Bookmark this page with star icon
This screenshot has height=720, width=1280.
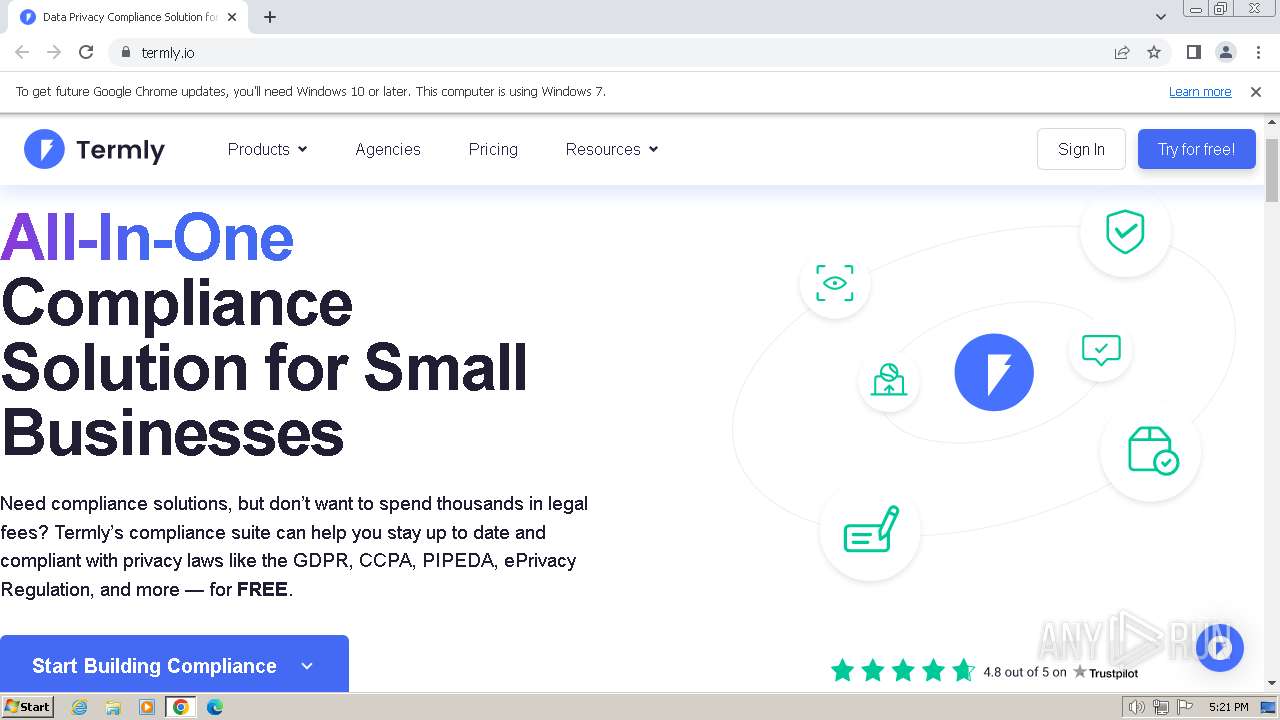point(1154,52)
